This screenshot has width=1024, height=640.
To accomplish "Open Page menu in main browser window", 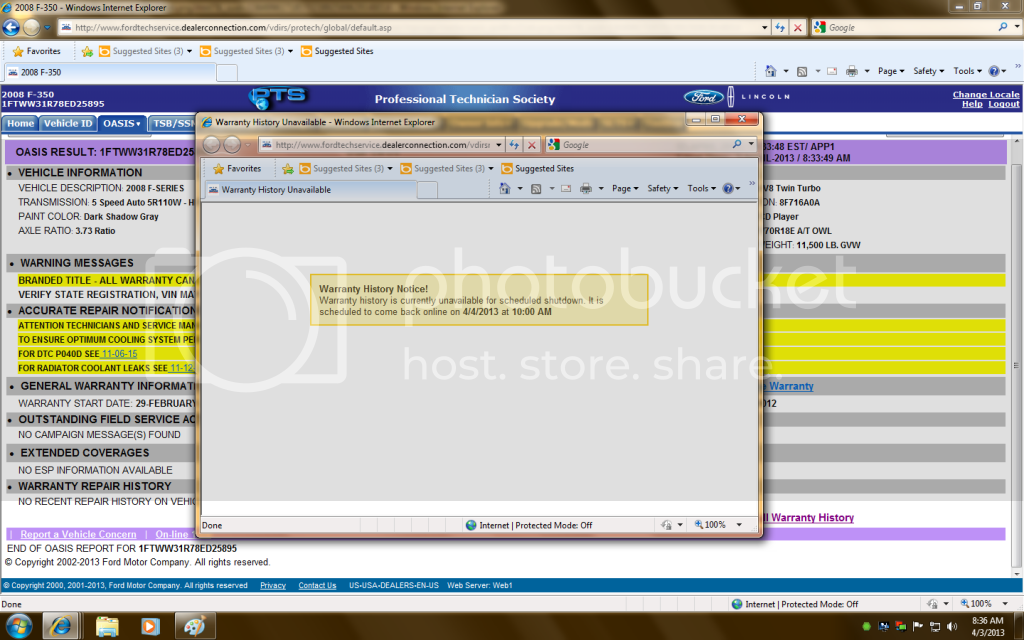I will pos(891,71).
